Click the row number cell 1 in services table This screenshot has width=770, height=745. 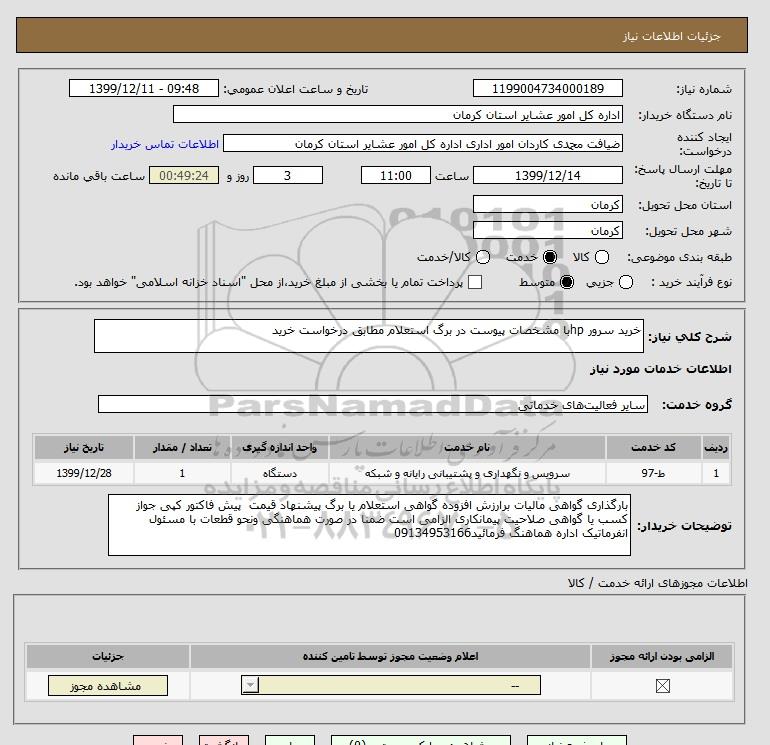[x=716, y=473]
